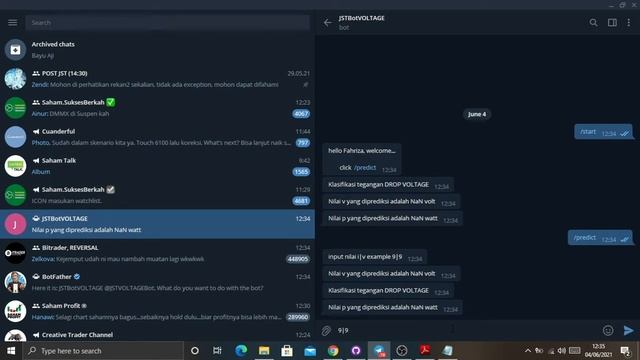Viewport: 640px width, 360px height.
Task: Open the BotFather chat
Action: 157,282
